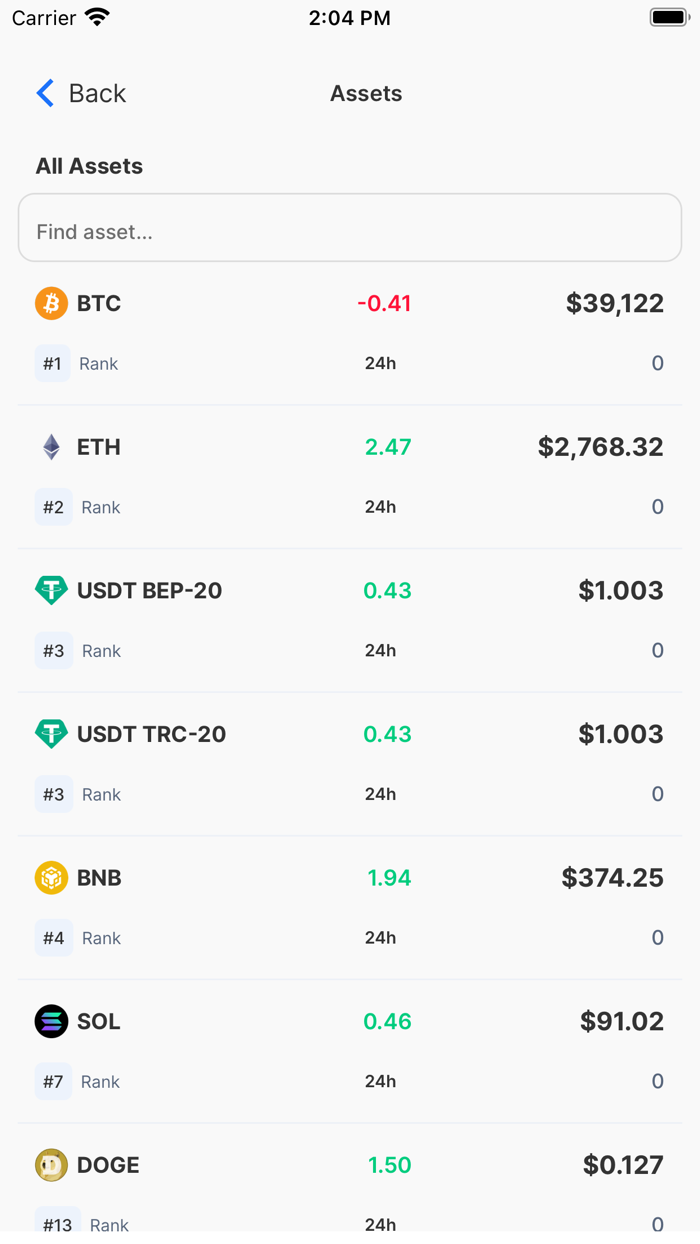Tap the battery indicator in status bar

coord(667,15)
